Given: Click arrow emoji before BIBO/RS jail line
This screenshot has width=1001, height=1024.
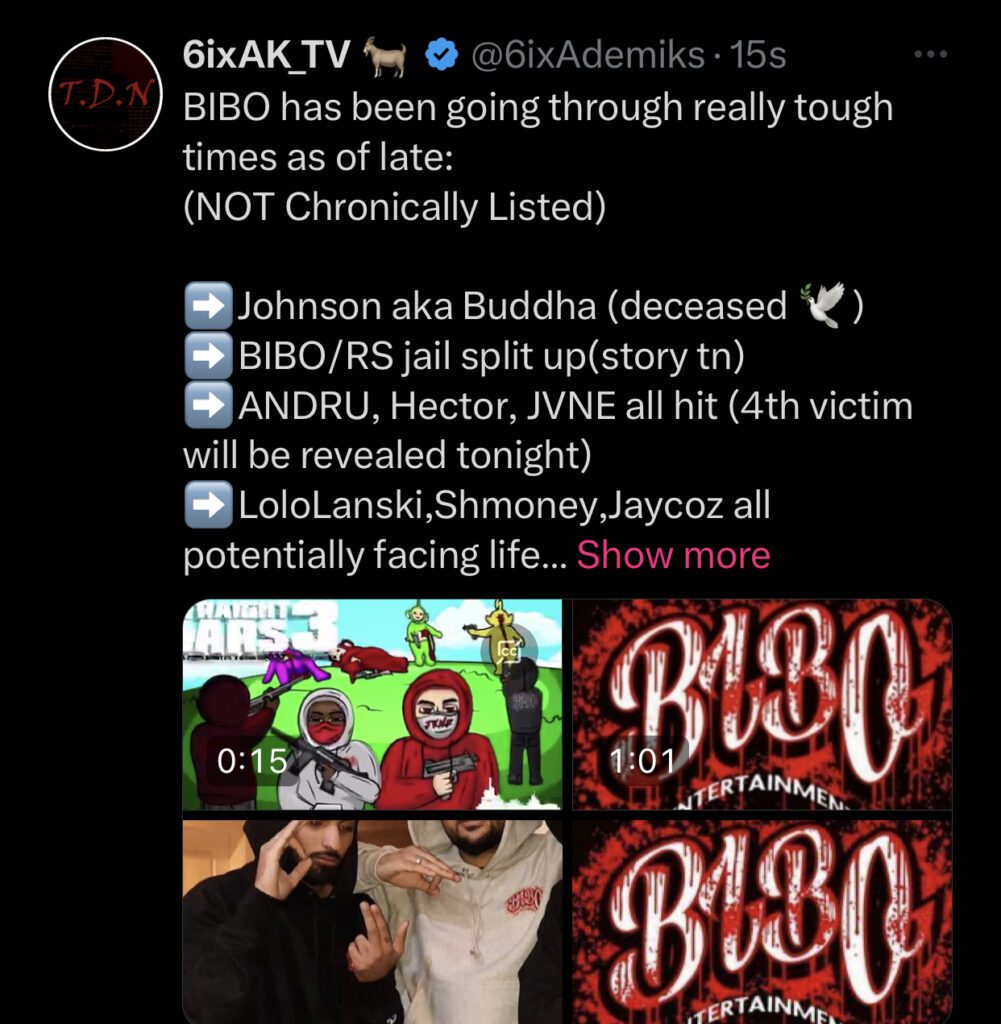Looking at the screenshot, I should point(208,356).
